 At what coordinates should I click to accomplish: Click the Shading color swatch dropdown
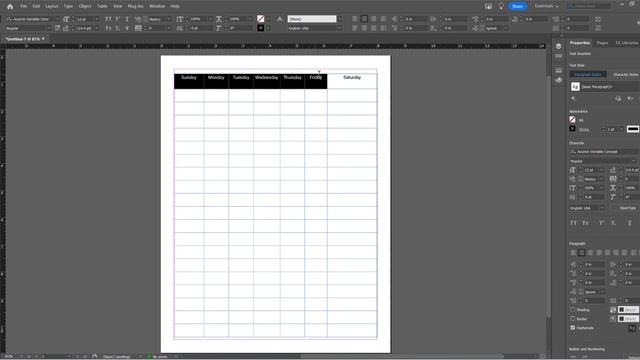click(628, 310)
